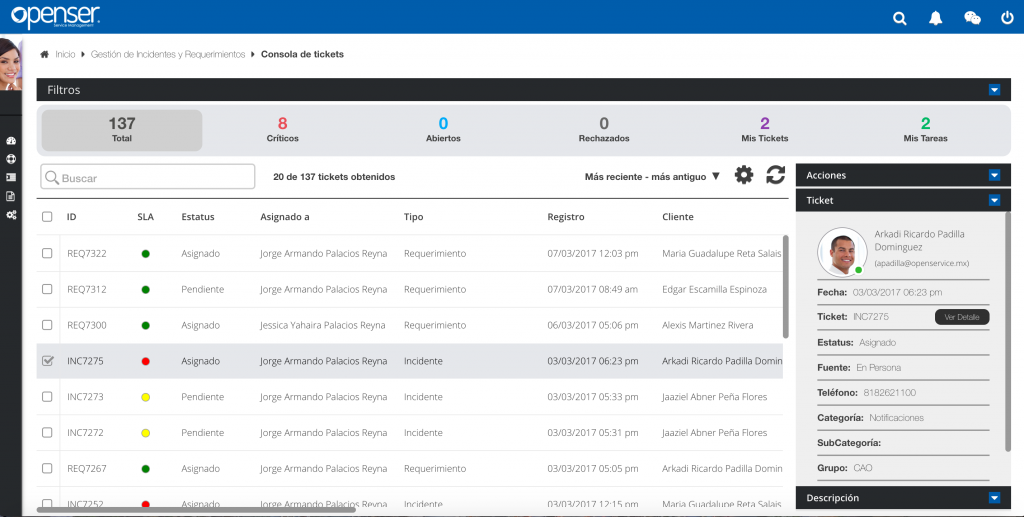Open the dashboard gauge in sidebar
The width and height of the screenshot is (1024, 517).
[11, 142]
